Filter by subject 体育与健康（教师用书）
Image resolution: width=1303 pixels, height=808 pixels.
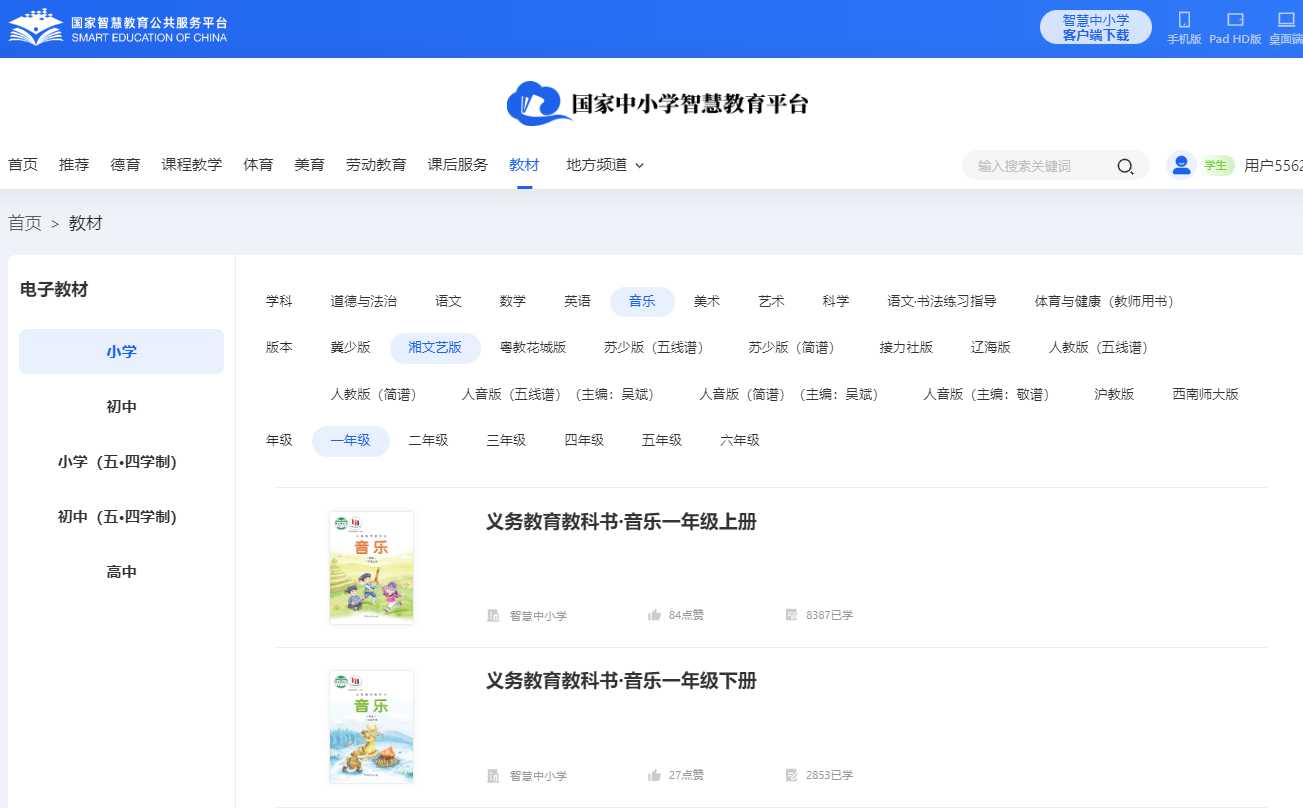pyautogui.click(x=1107, y=301)
